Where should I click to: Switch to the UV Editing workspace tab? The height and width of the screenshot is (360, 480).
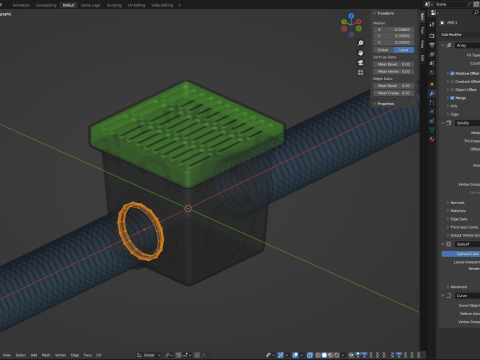tap(136, 5)
